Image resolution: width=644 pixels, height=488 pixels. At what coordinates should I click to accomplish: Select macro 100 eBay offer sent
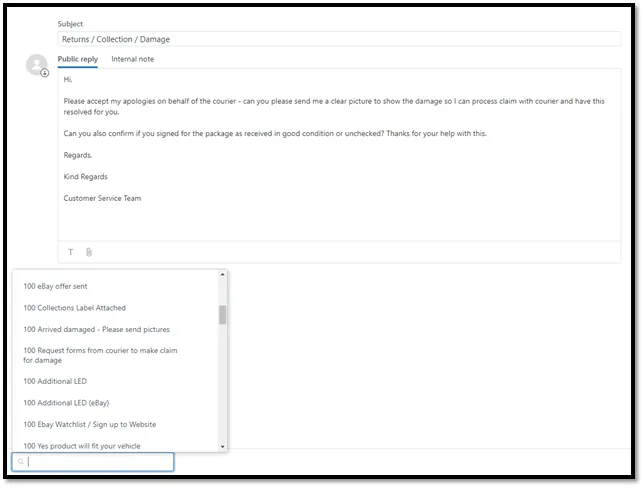click(55, 286)
